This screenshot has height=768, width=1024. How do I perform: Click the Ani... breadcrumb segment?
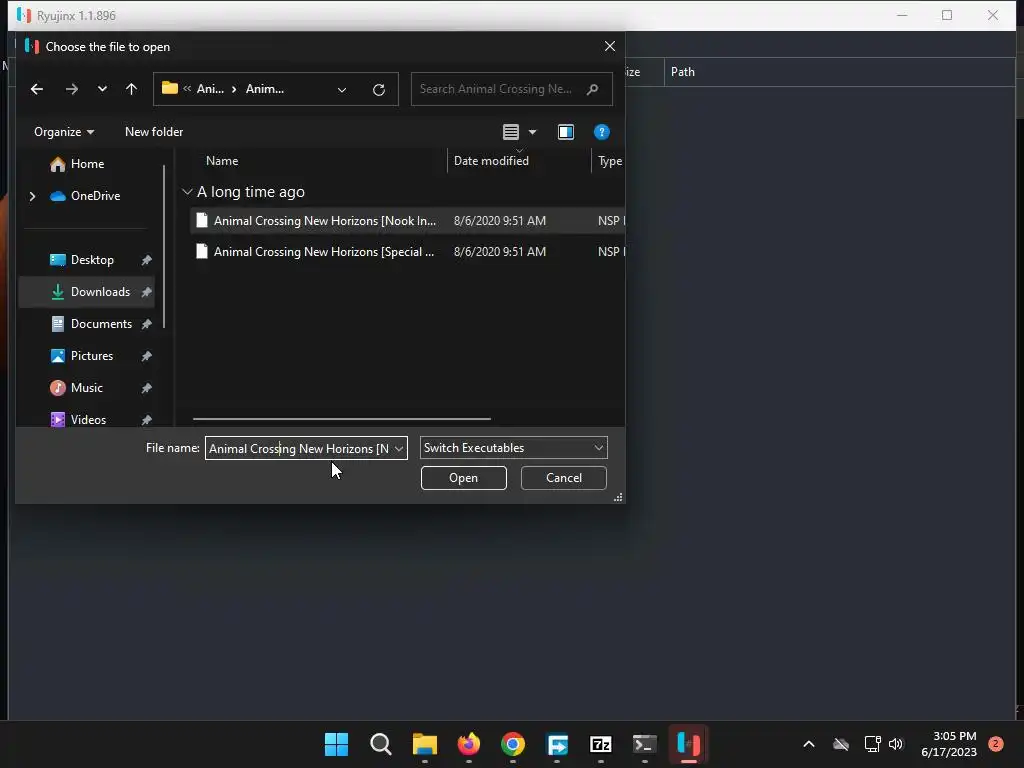(x=210, y=89)
